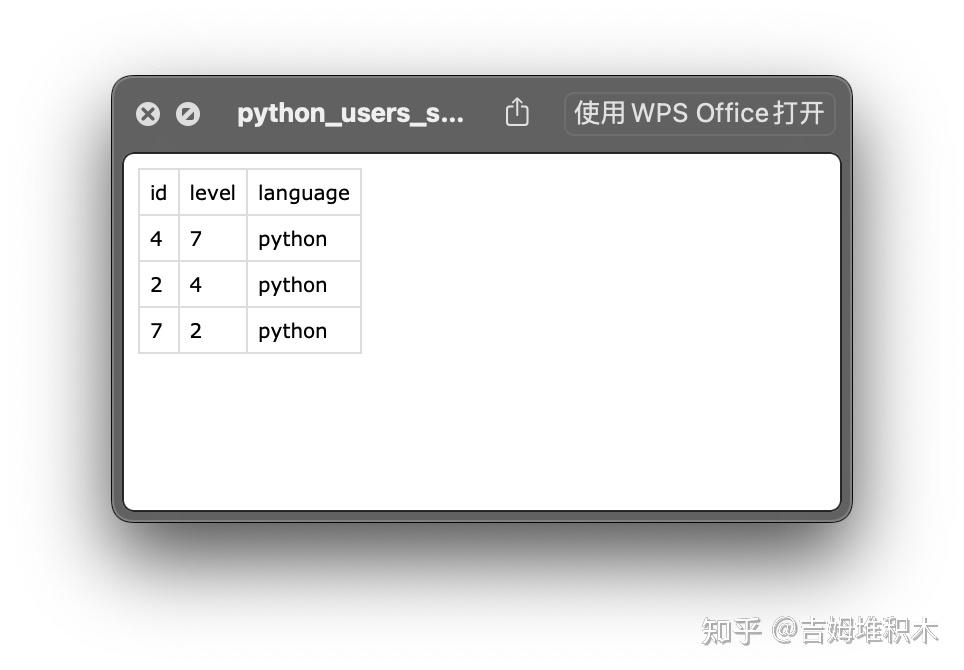Click the first python language cell
This screenshot has height=670, width=964.
click(291, 238)
